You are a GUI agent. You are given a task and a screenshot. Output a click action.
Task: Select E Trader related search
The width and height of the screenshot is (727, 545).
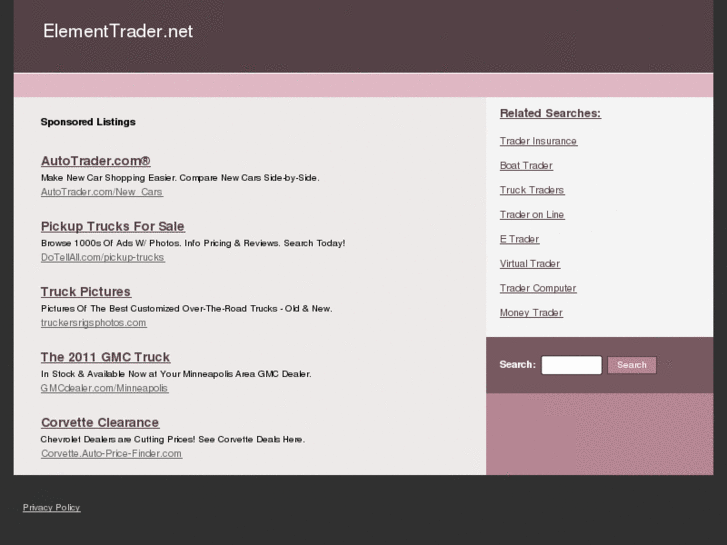pyautogui.click(x=519, y=239)
